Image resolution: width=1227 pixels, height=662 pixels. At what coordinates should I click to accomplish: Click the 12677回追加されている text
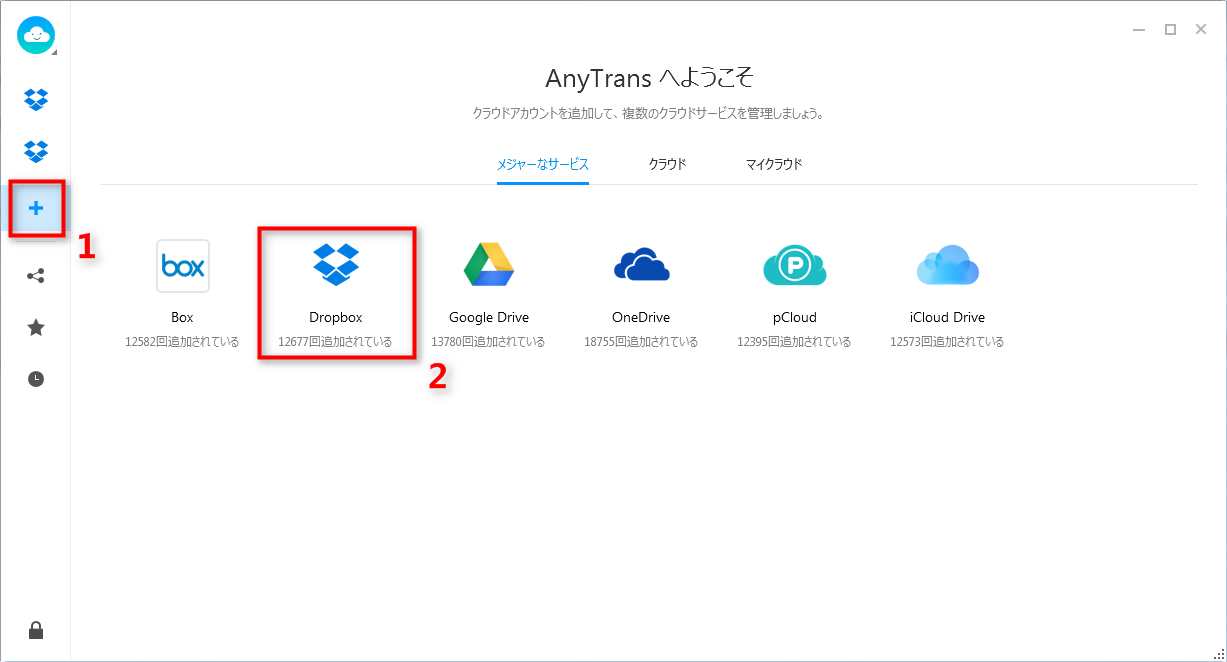coord(335,342)
